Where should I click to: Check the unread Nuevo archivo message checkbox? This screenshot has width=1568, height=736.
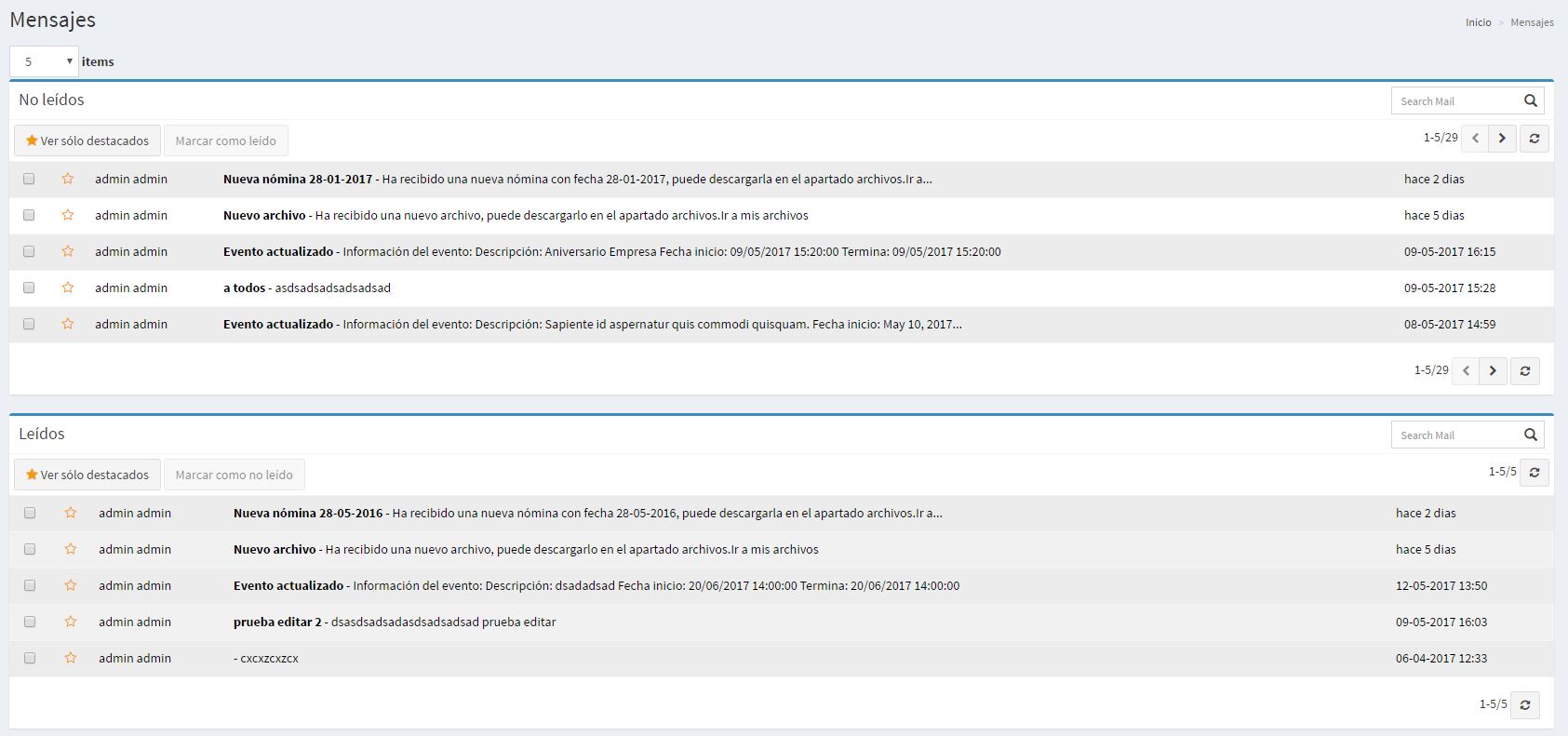point(29,215)
